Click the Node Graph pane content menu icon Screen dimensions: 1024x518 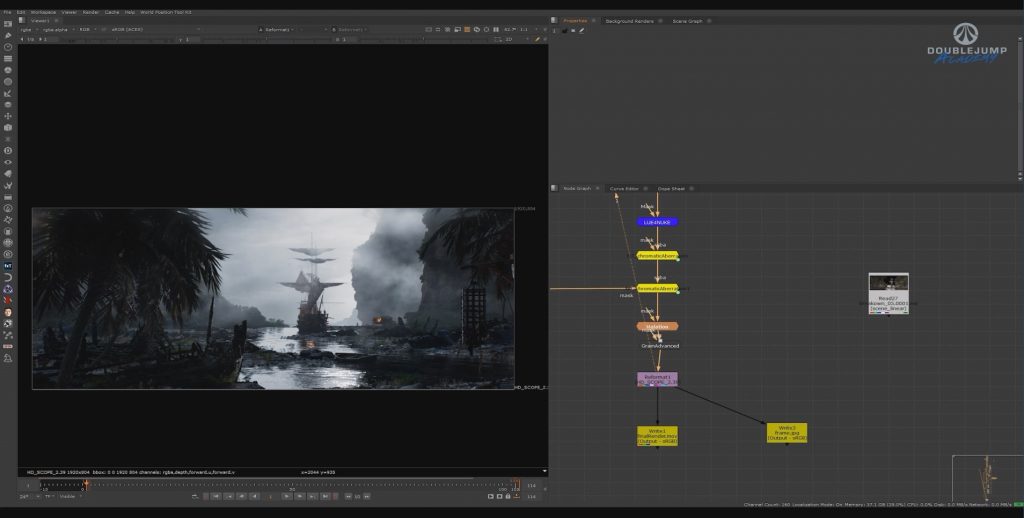(554, 188)
